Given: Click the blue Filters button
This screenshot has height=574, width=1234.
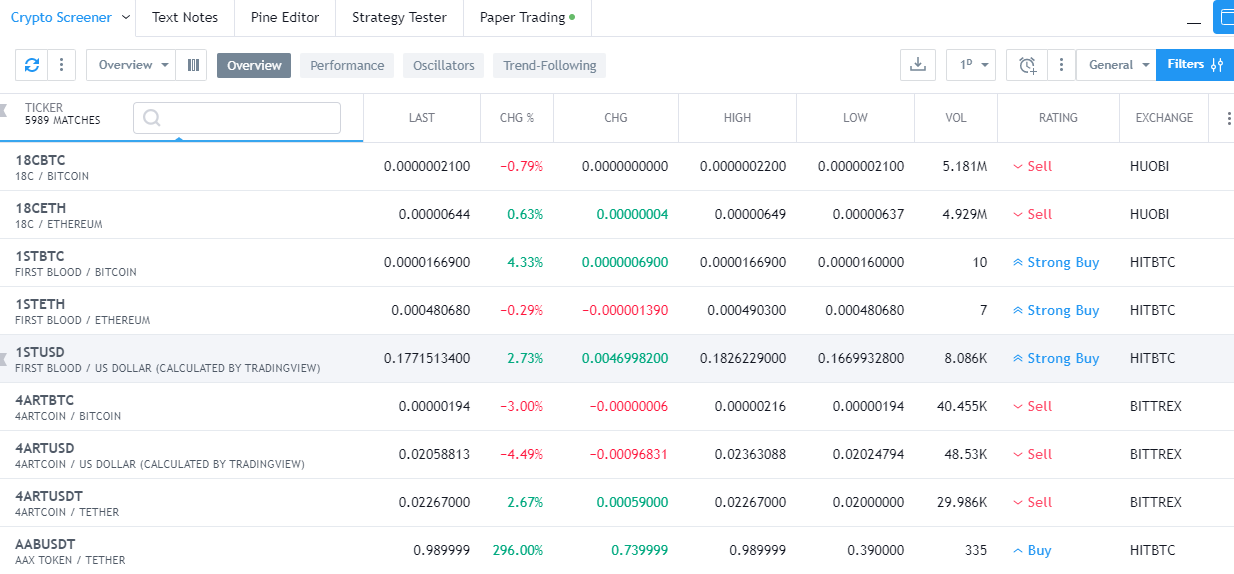Looking at the screenshot, I should 1194,65.
